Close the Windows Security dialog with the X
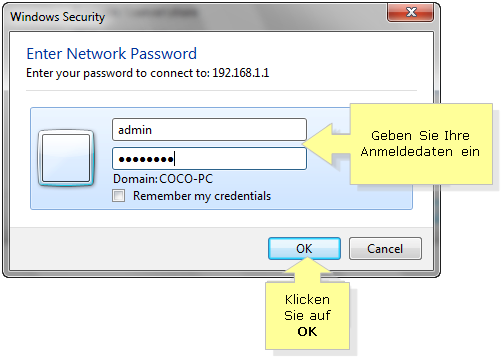 (410, 12)
